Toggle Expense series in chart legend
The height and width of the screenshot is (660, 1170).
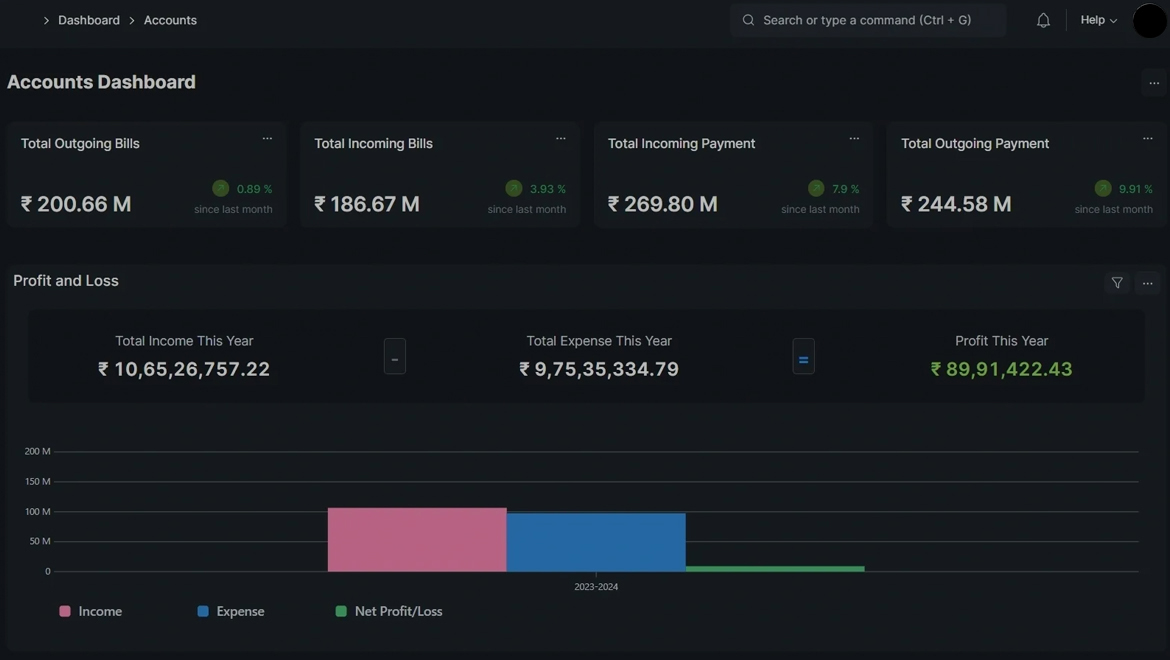tap(231, 611)
